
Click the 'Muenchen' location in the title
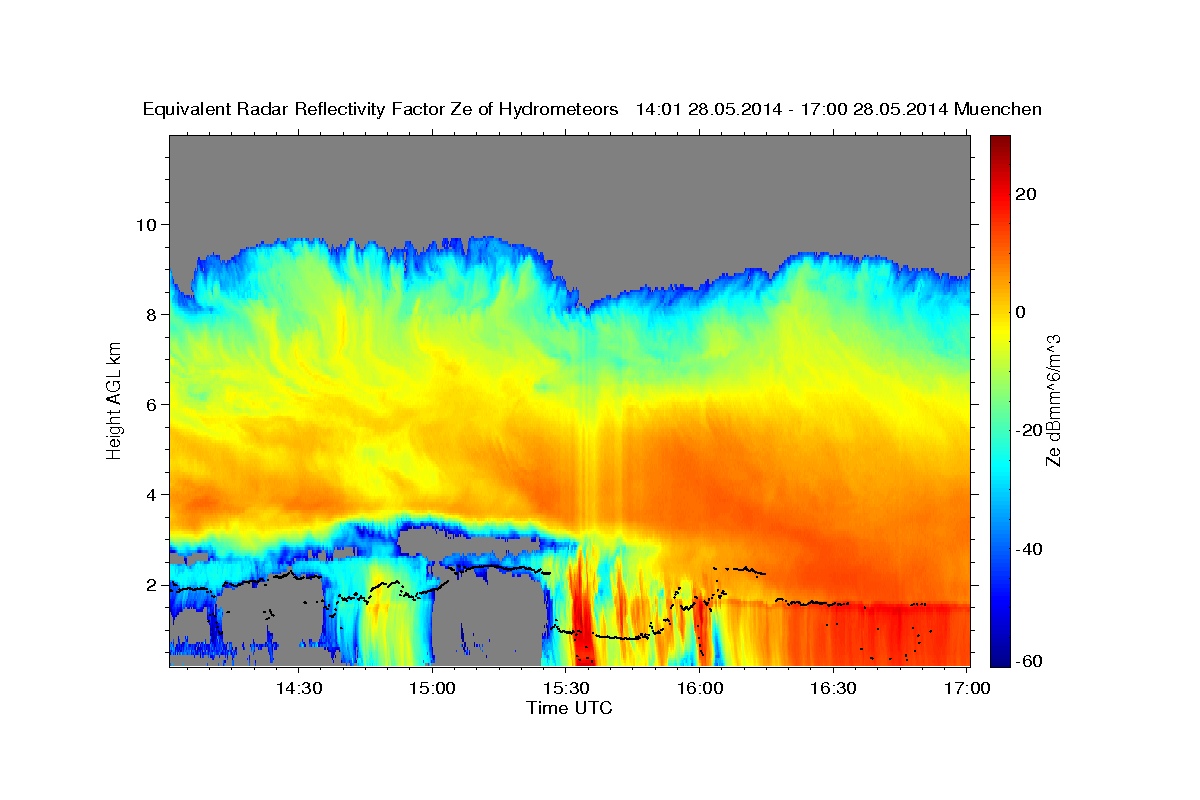click(x=999, y=109)
